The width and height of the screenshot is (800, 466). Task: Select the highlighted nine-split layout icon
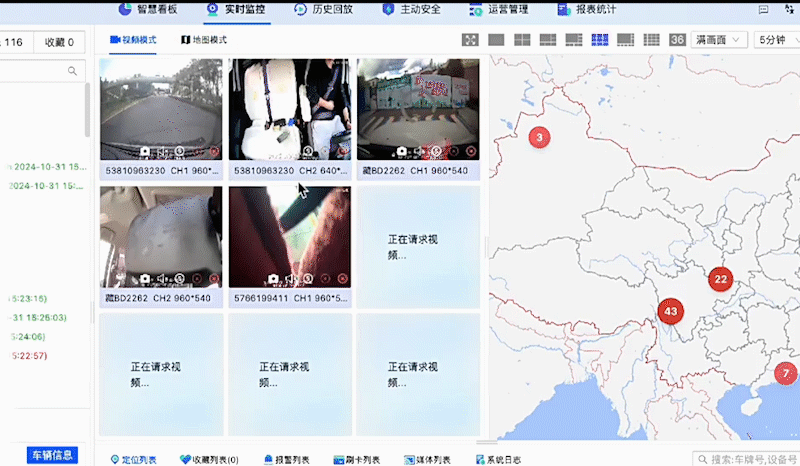tap(600, 40)
